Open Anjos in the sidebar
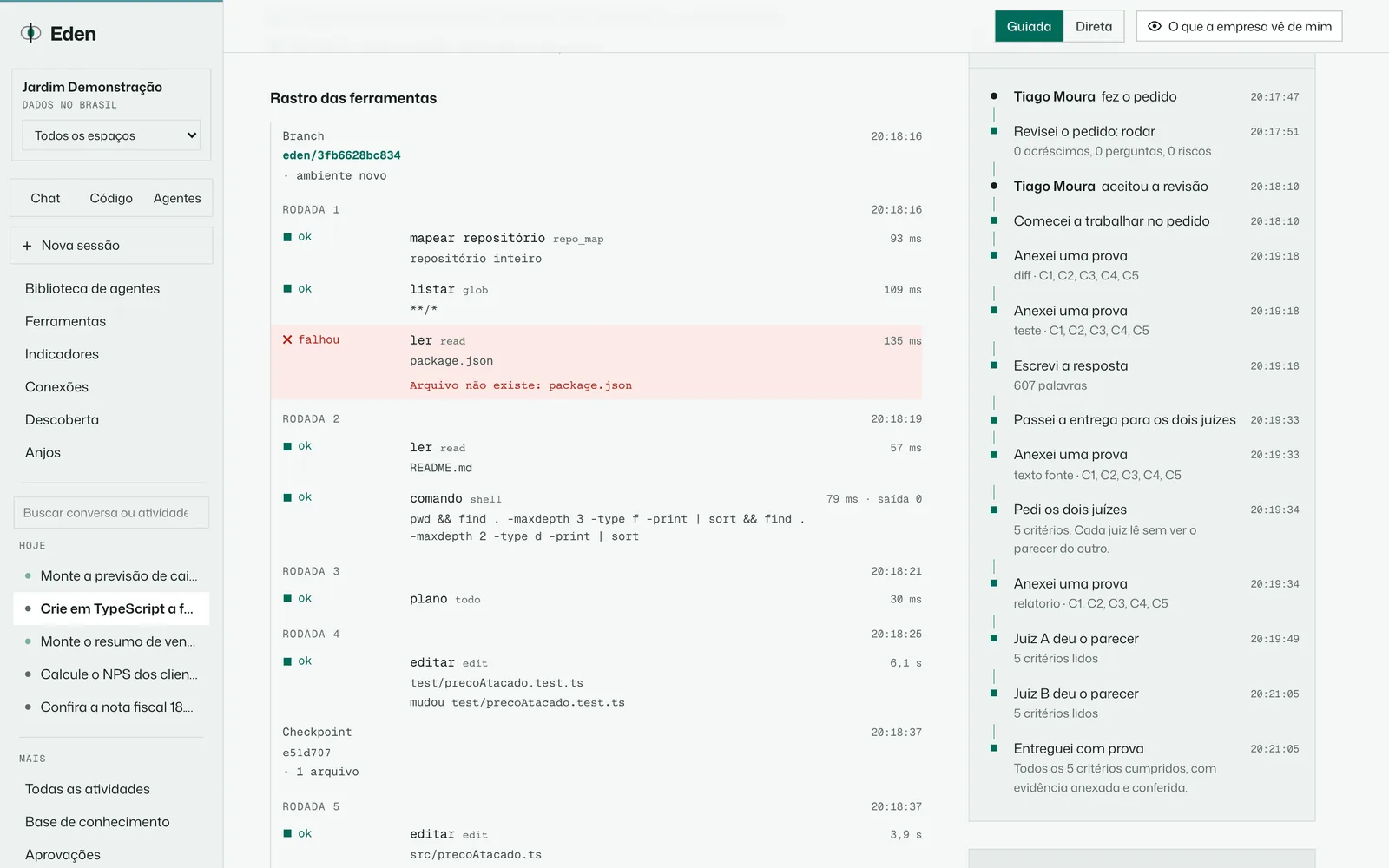 (43, 453)
